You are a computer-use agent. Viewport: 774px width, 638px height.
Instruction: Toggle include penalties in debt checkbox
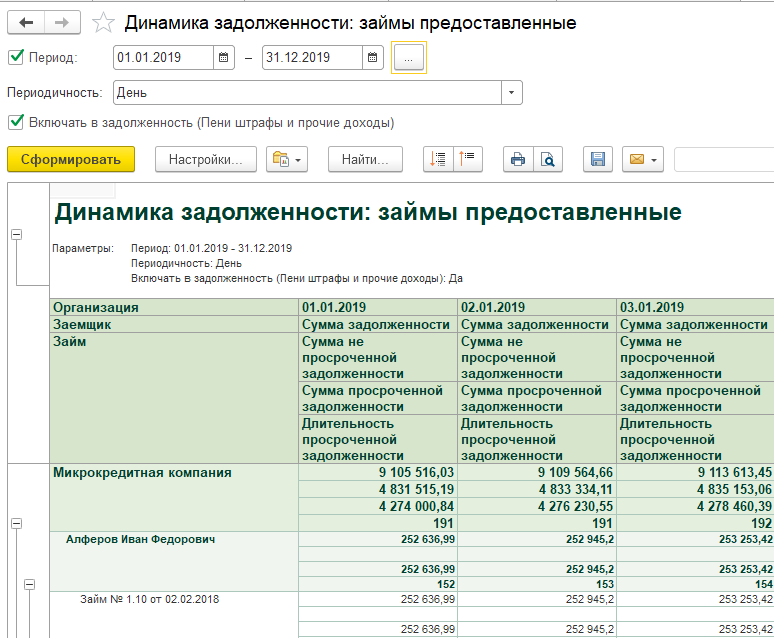click(16, 122)
